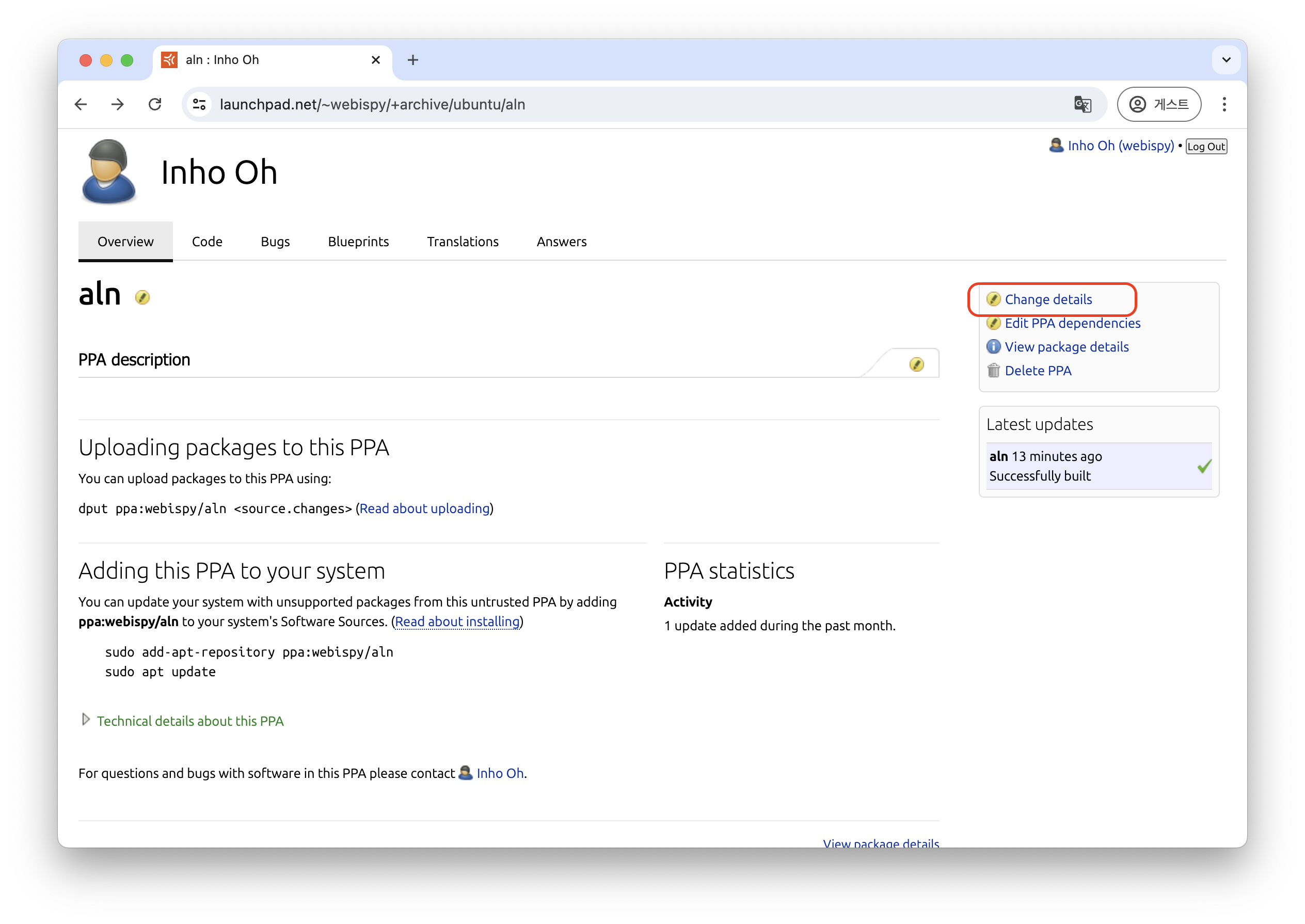The image size is (1305, 924).
Task: Click the 'PPA statistics' heading
Action: [729, 570]
